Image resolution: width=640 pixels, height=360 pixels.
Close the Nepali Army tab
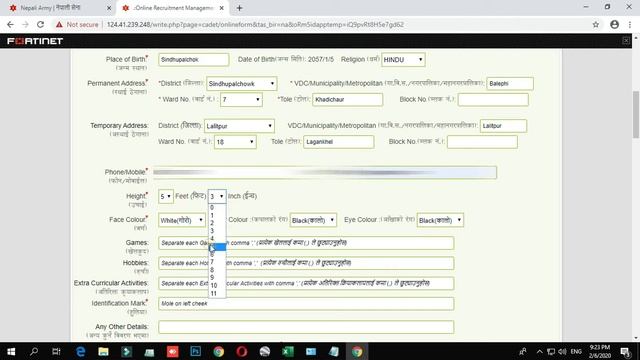point(109,8)
